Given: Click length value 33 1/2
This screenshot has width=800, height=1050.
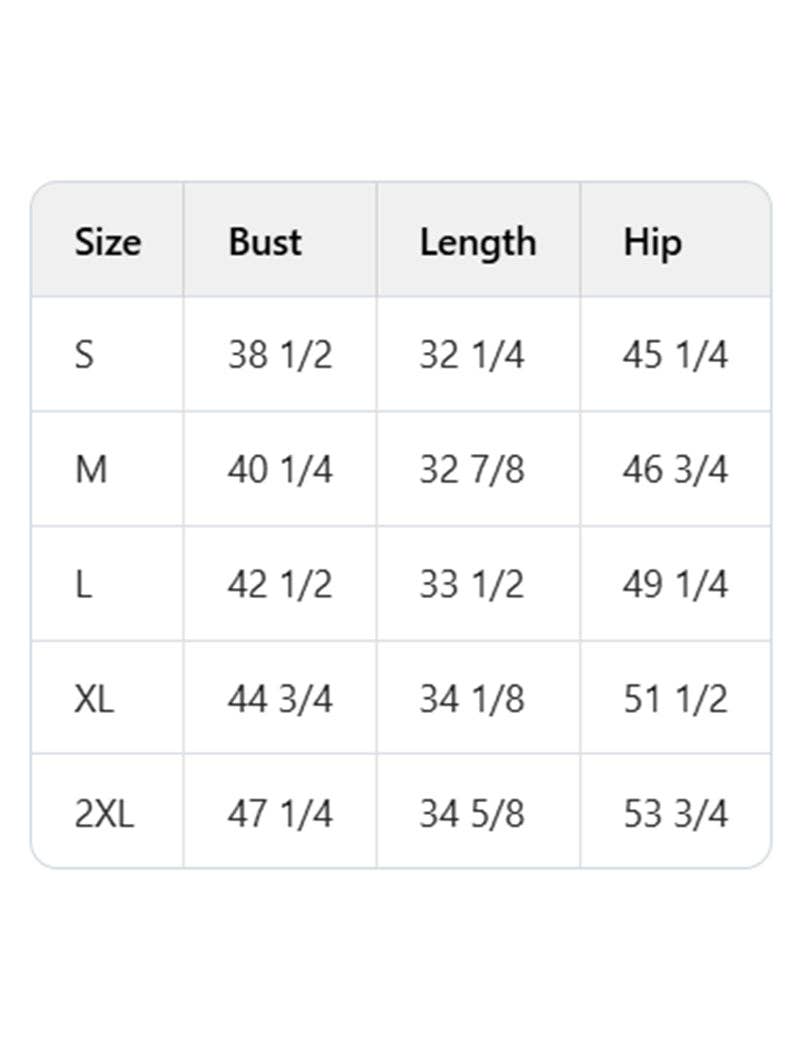Looking at the screenshot, I should coord(471,584).
